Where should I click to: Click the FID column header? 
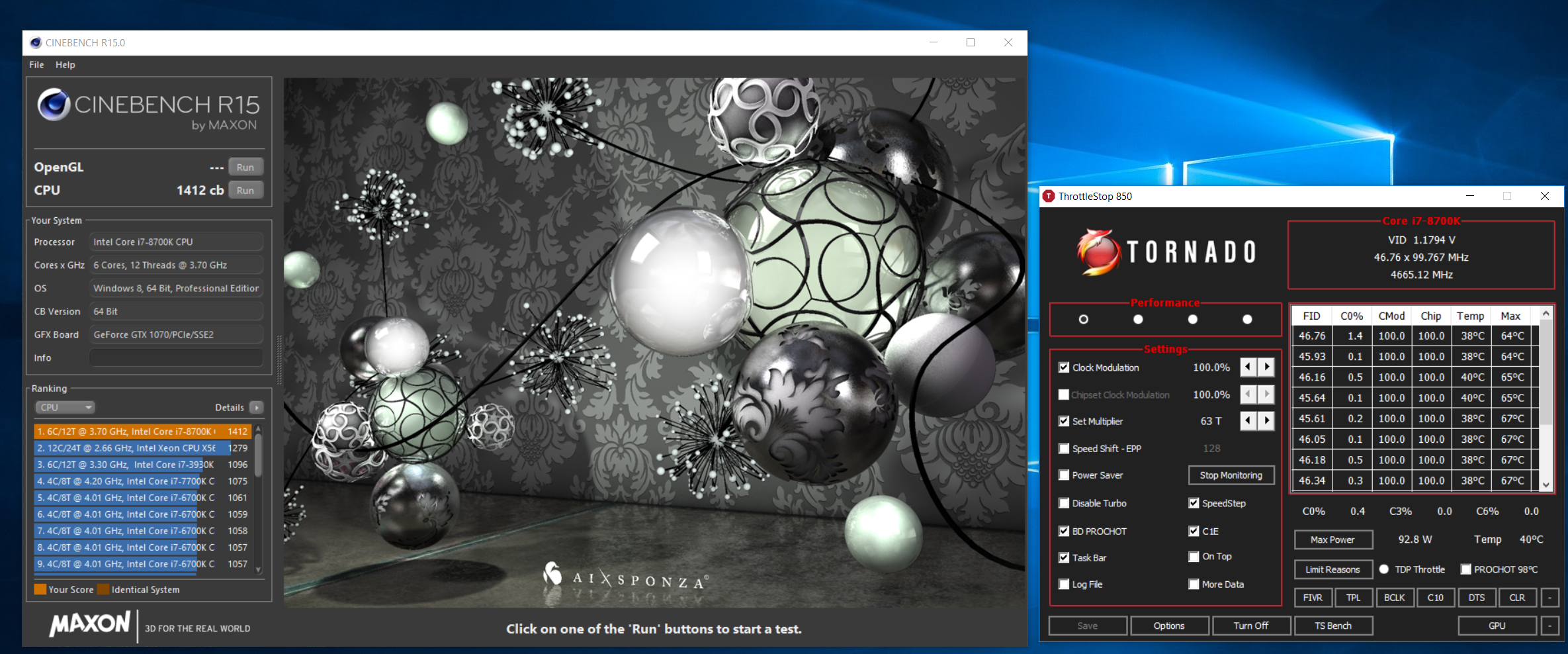coord(1312,316)
